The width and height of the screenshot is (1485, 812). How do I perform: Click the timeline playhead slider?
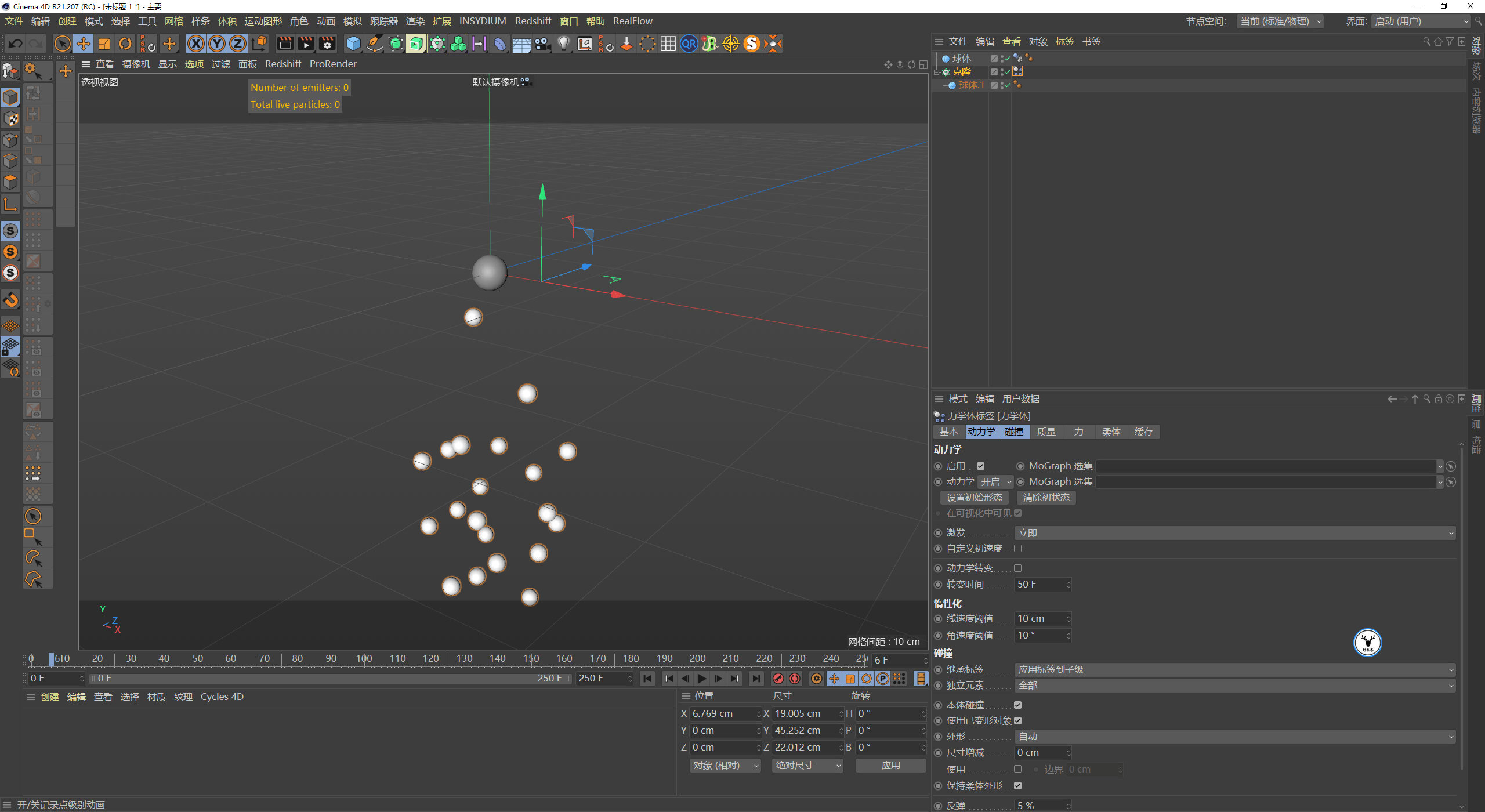(x=52, y=658)
